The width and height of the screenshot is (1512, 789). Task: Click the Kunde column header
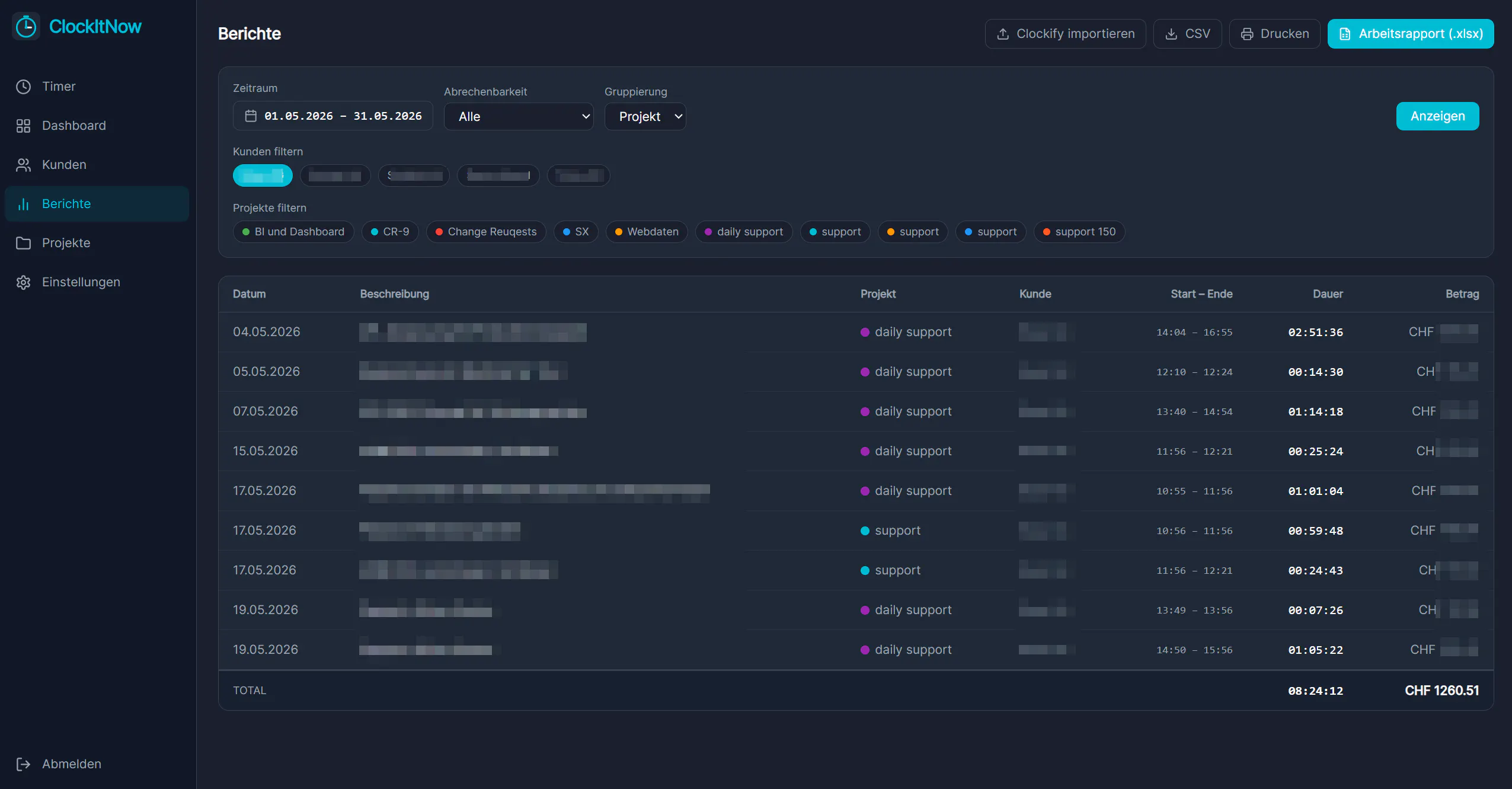click(x=1035, y=294)
